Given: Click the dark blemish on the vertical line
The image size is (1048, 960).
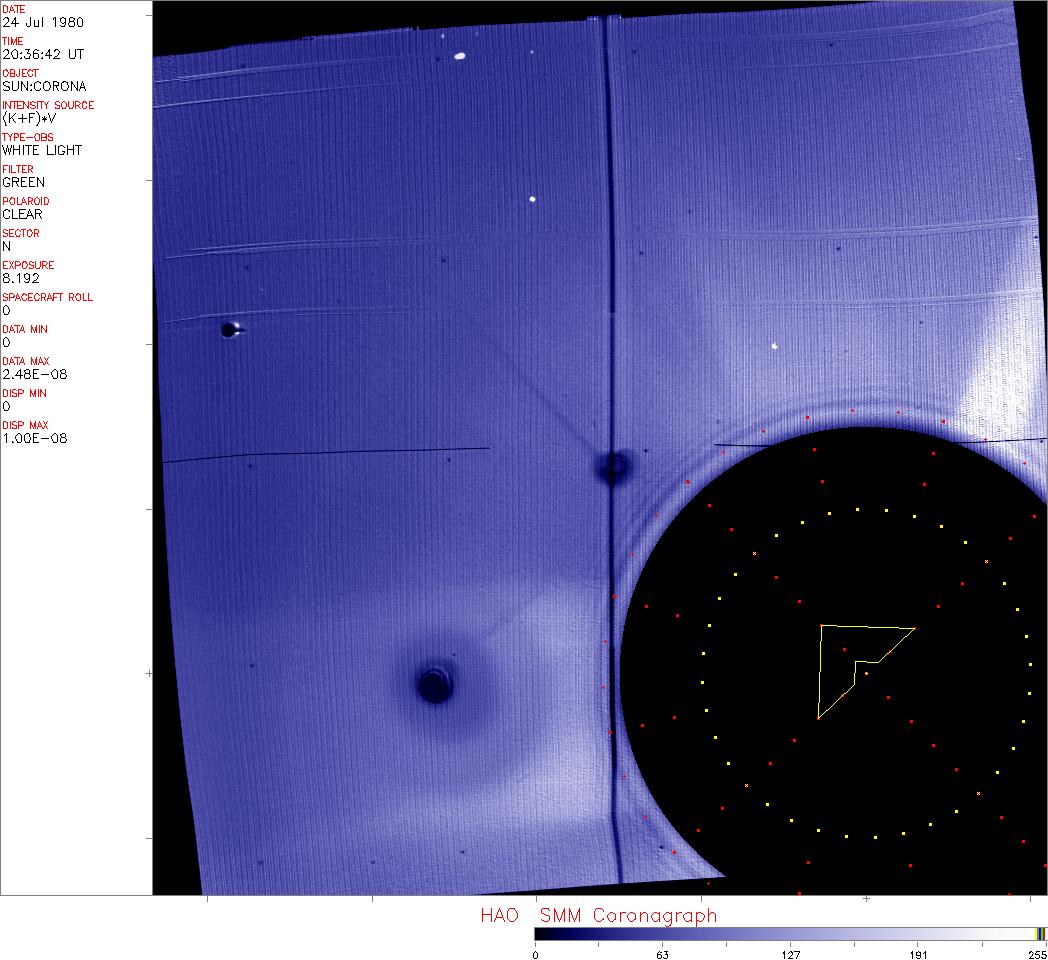Looking at the screenshot, I should point(613,466).
